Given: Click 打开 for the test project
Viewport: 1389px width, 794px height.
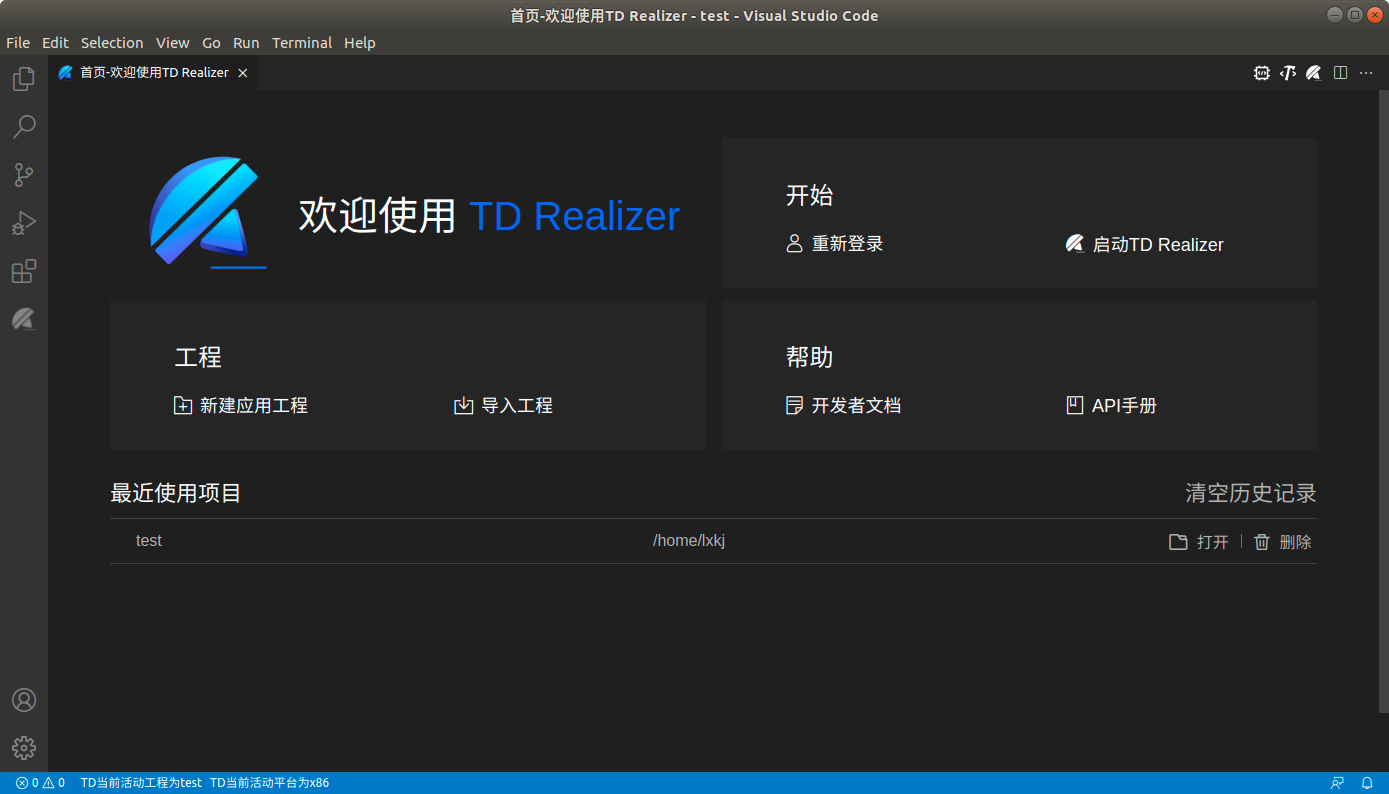Looking at the screenshot, I should click(x=1200, y=542).
